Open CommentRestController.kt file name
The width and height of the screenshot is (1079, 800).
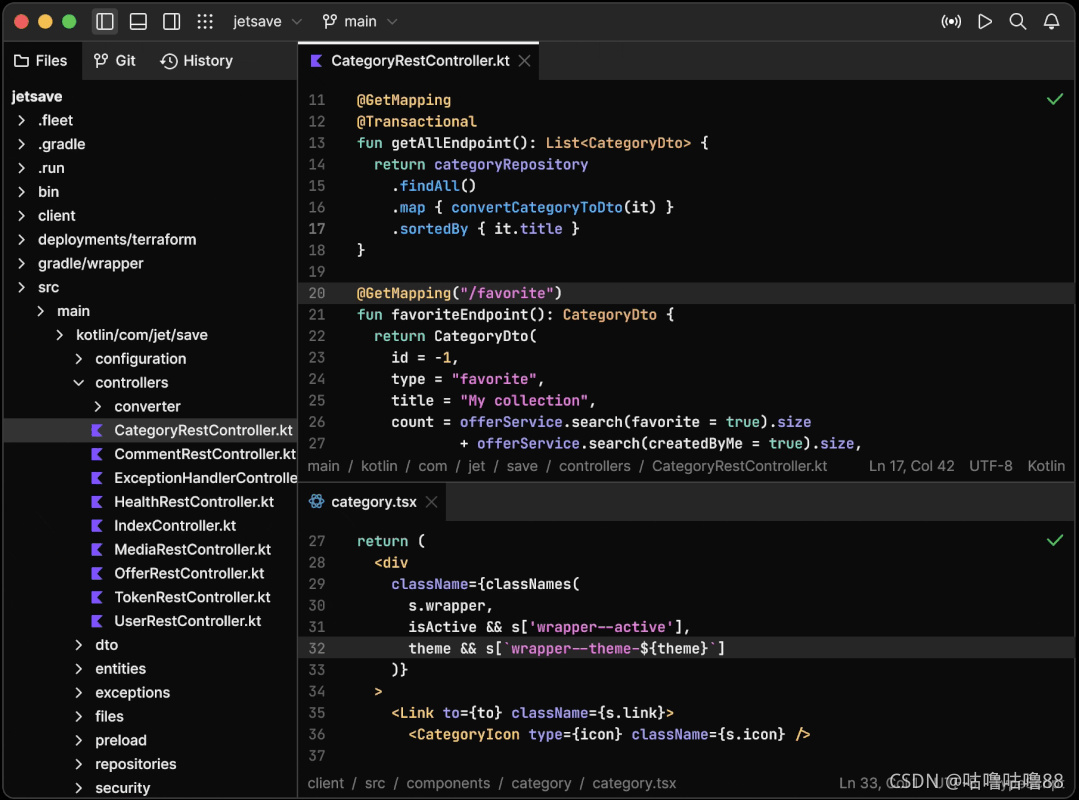coord(205,454)
